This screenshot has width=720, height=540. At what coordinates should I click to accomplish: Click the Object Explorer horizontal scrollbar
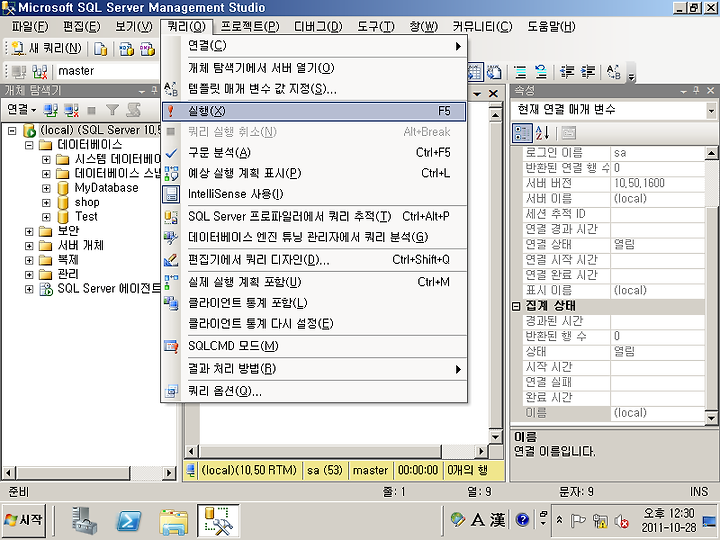[x=89, y=472]
